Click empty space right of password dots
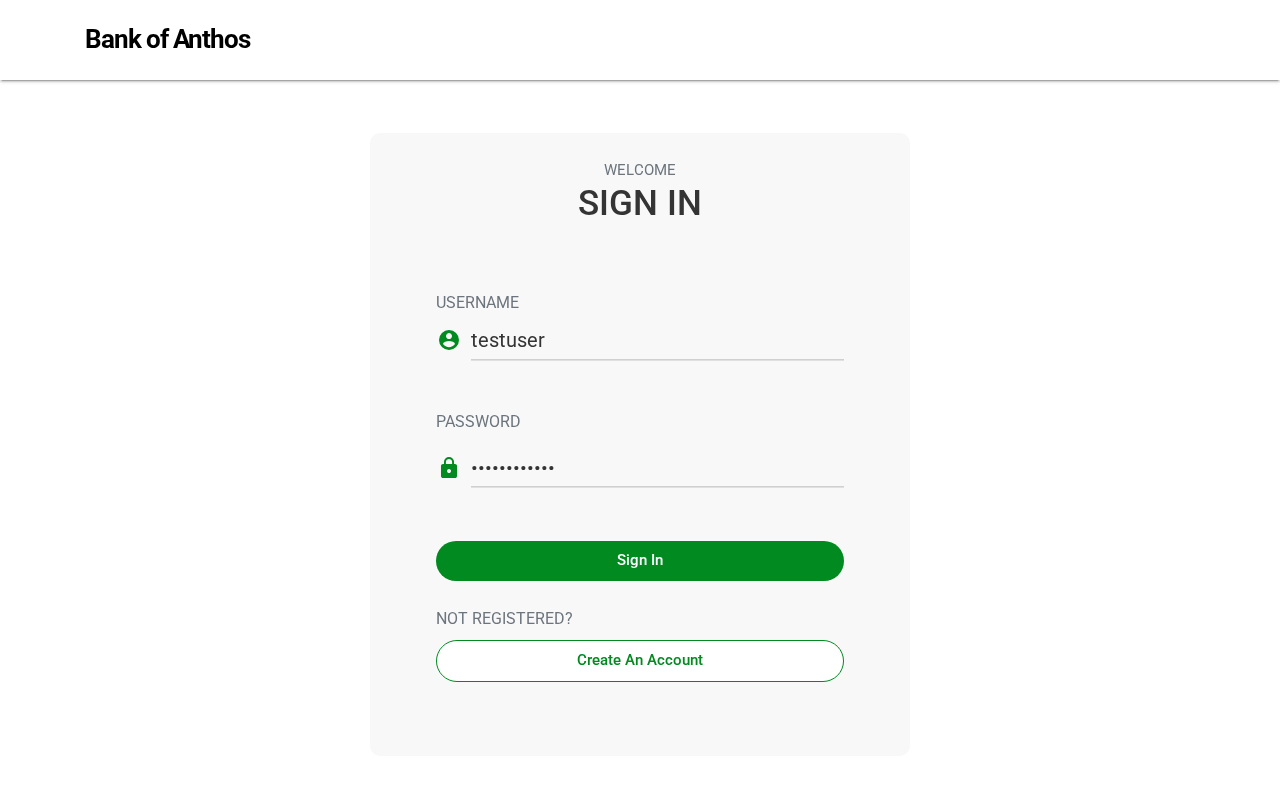Screen dimensions: 1280x800 700,468
